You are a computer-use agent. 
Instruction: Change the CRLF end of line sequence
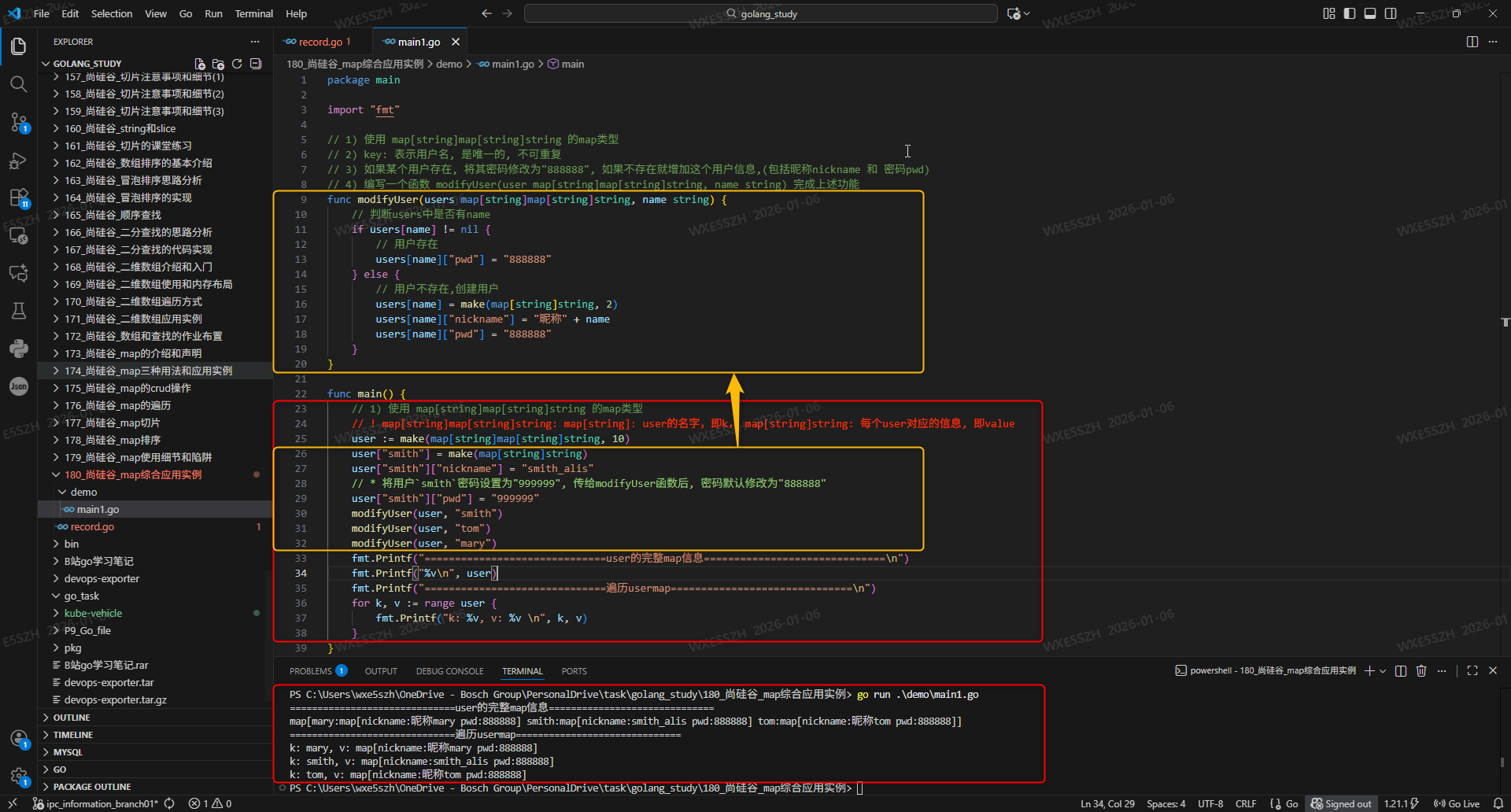1246,804
